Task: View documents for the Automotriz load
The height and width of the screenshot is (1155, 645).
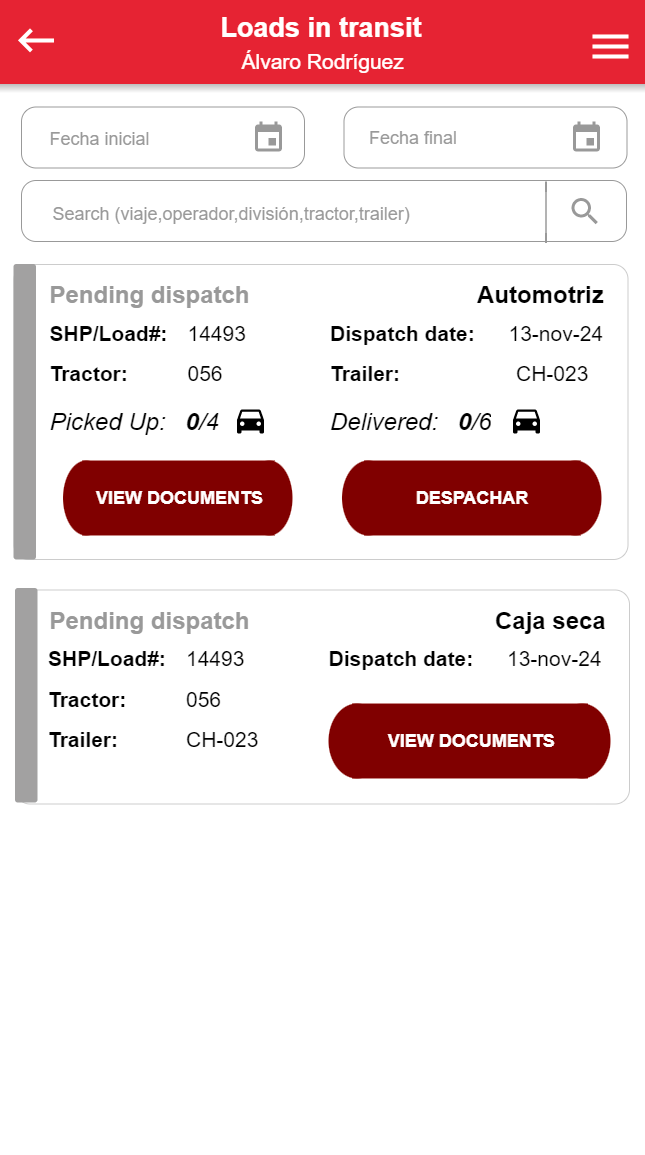Action: (x=178, y=498)
